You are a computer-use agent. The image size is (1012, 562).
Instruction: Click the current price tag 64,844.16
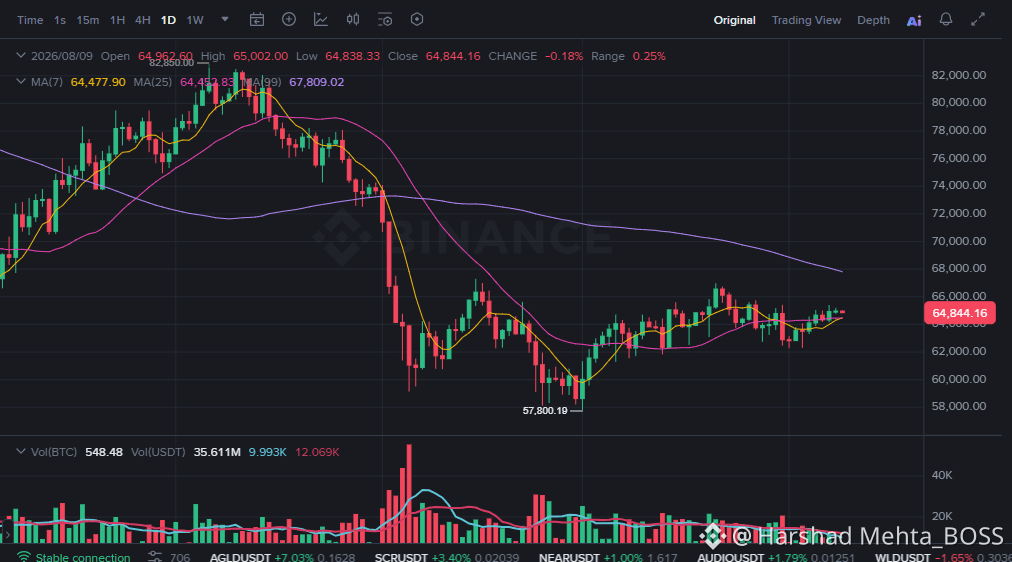click(x=960, y=313)
